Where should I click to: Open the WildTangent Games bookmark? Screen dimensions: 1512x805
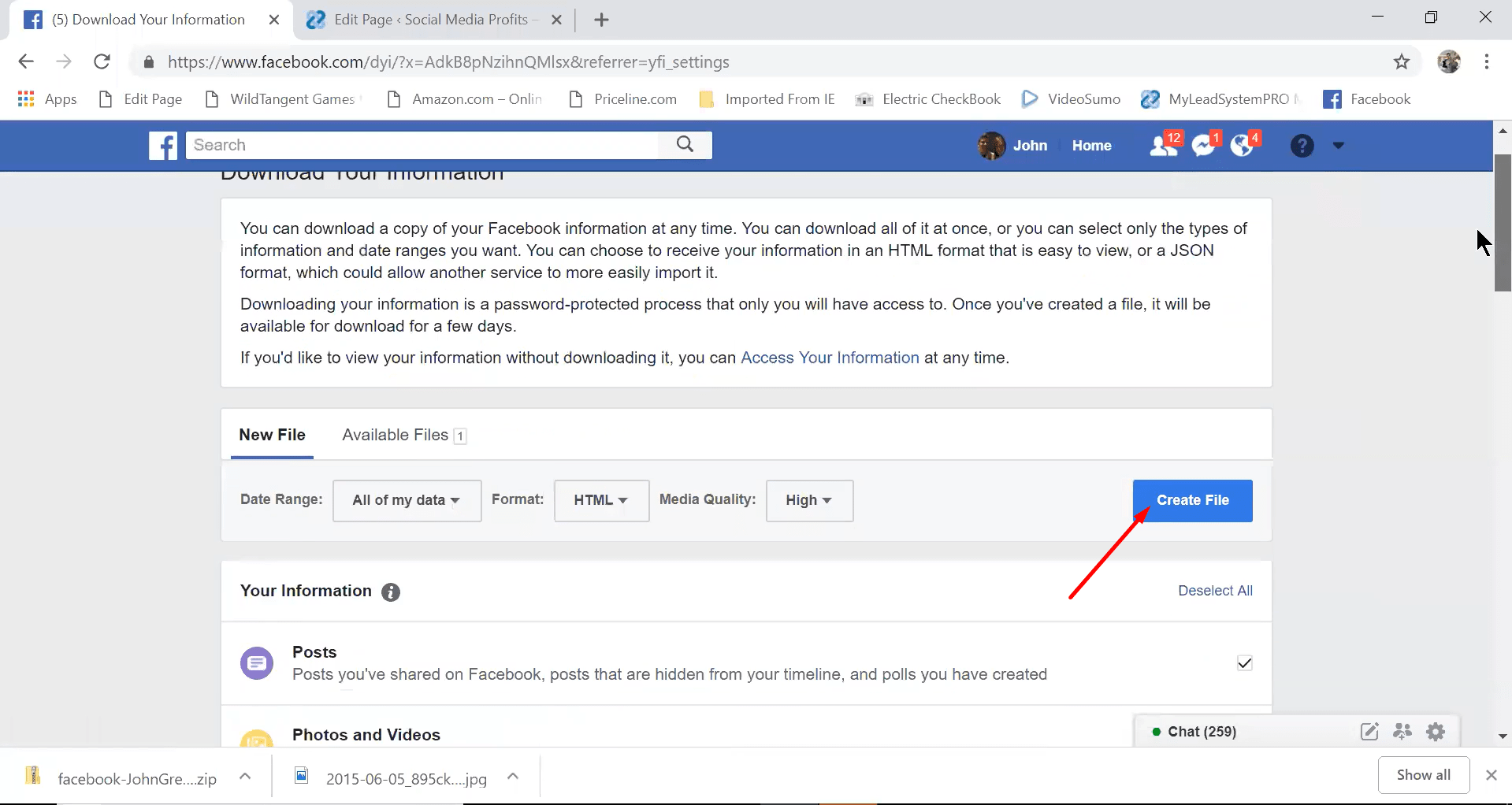click(x=283, y=99)
